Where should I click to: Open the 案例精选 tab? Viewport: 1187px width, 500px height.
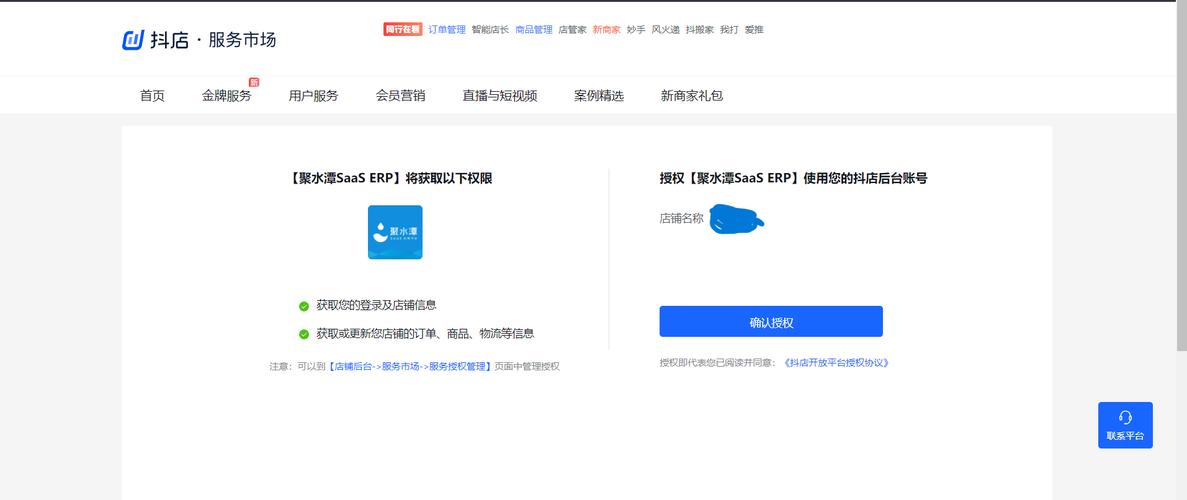599,95
